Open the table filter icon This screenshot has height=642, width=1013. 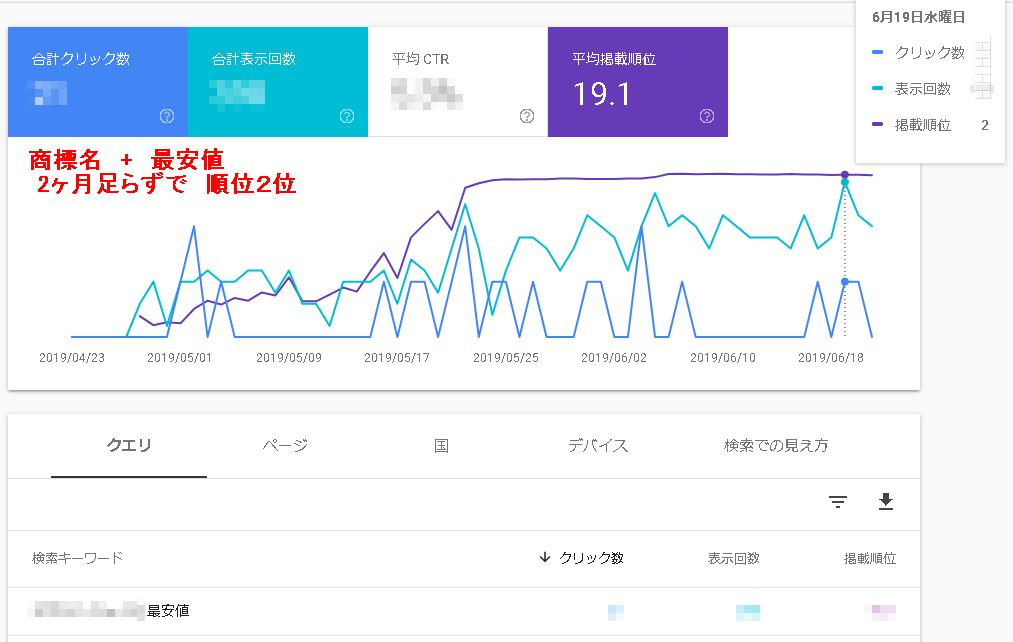point(838,502)
